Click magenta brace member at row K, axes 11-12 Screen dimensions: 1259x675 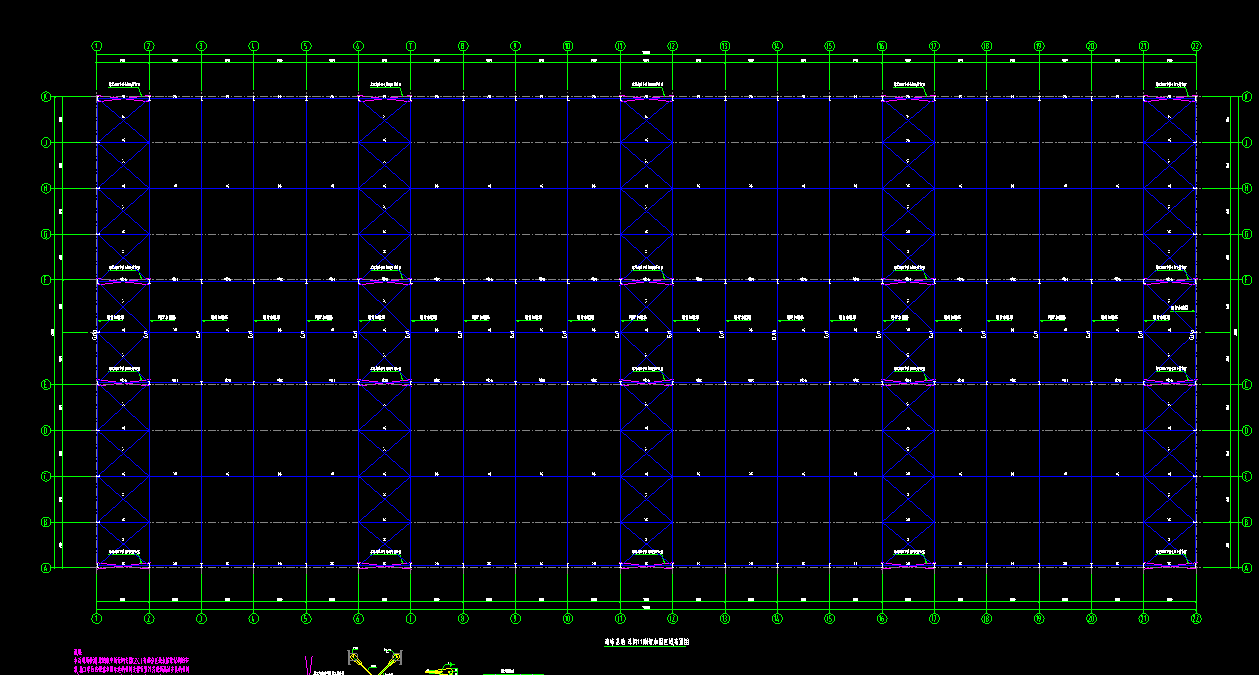[646, 99]
